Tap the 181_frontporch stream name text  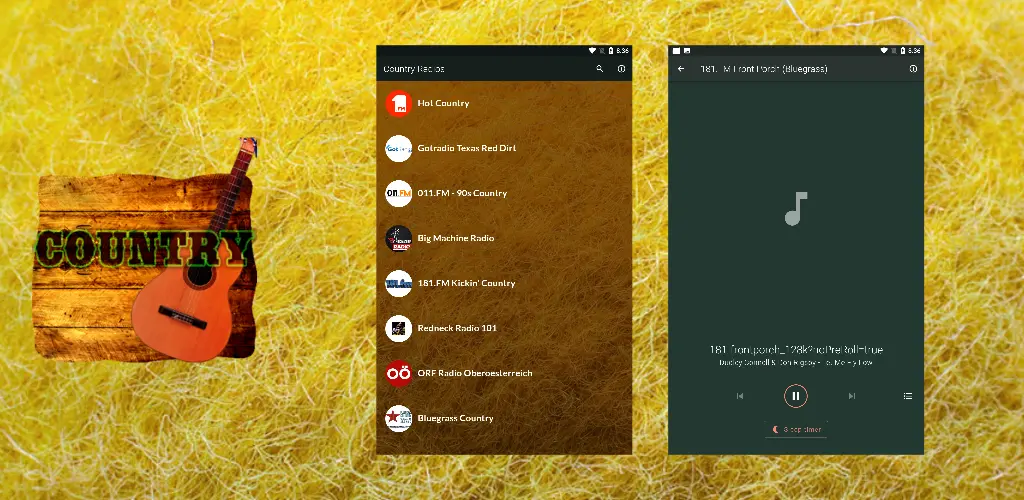796,349
